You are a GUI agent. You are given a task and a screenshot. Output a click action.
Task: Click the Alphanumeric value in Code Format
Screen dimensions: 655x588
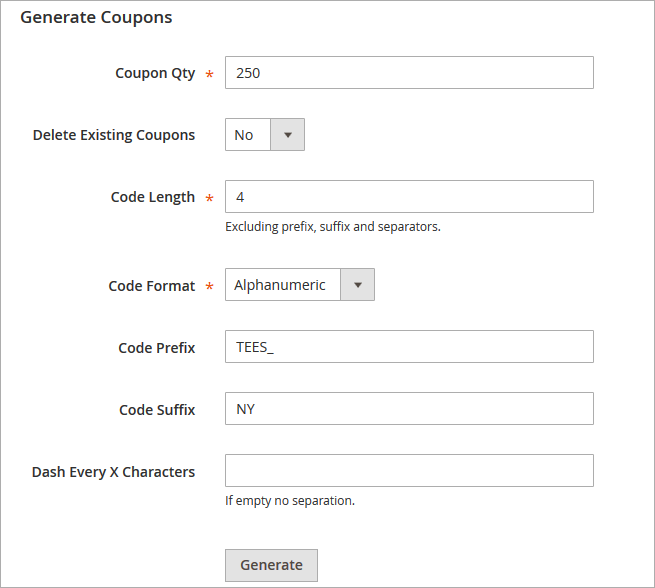[x=281, y=285]
